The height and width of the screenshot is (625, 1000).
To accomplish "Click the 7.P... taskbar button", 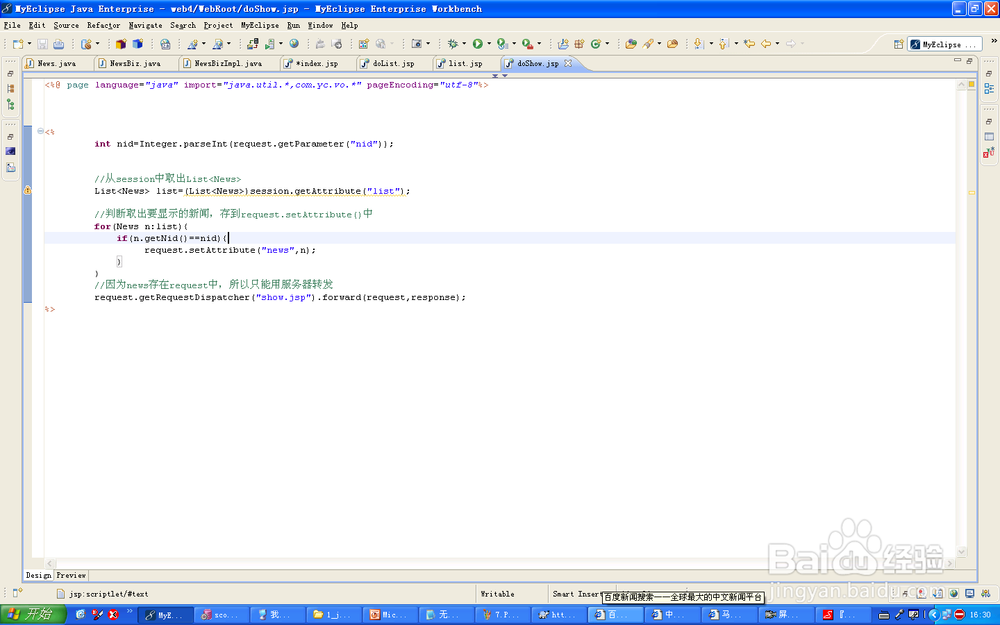I will pos(505,615).
